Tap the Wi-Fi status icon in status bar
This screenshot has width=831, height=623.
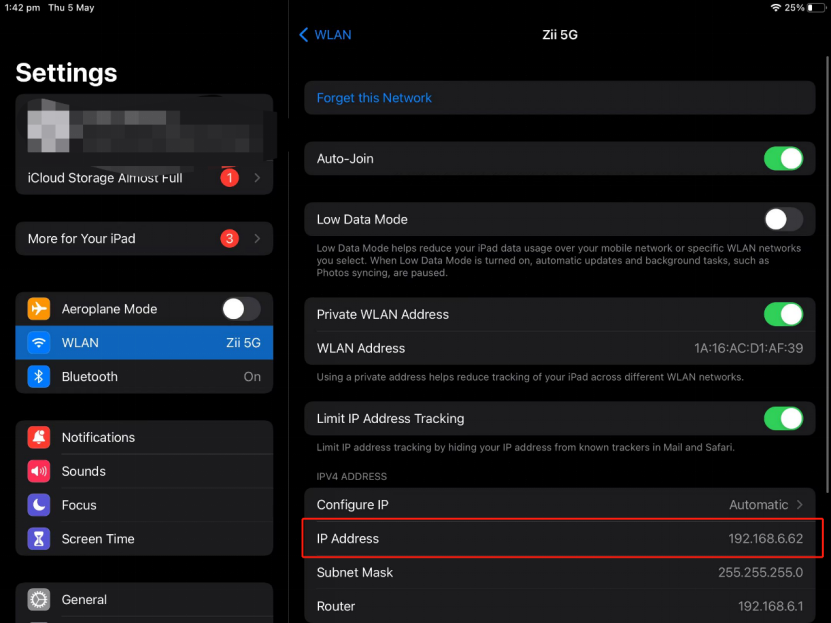775,8
